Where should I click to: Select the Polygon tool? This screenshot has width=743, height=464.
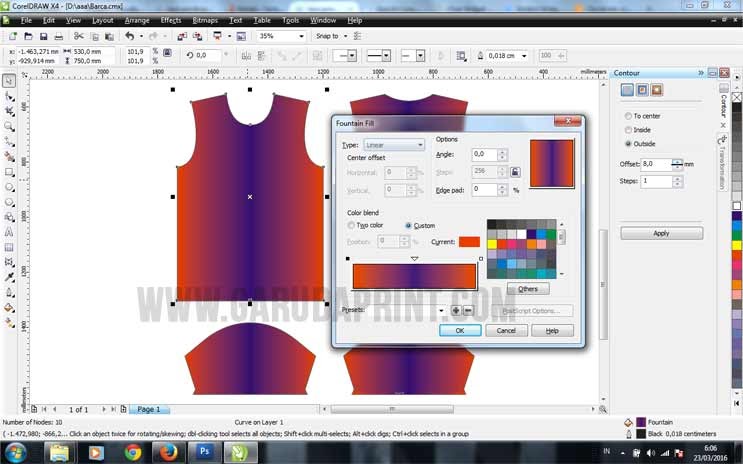(9, 202)
